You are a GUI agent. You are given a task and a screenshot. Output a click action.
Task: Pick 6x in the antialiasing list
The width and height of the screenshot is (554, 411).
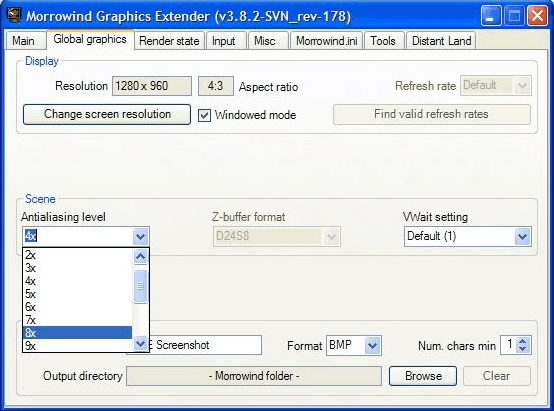[77, 307]
